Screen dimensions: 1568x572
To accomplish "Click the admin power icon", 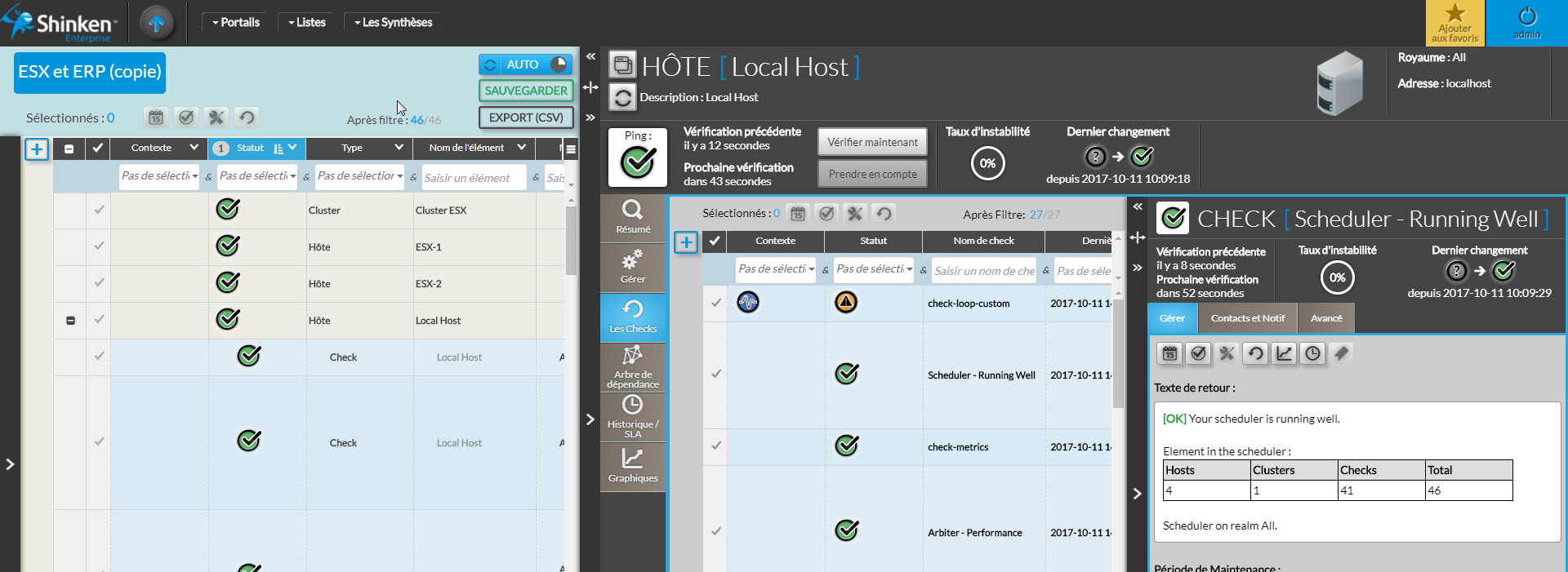I will [1526, 16].
